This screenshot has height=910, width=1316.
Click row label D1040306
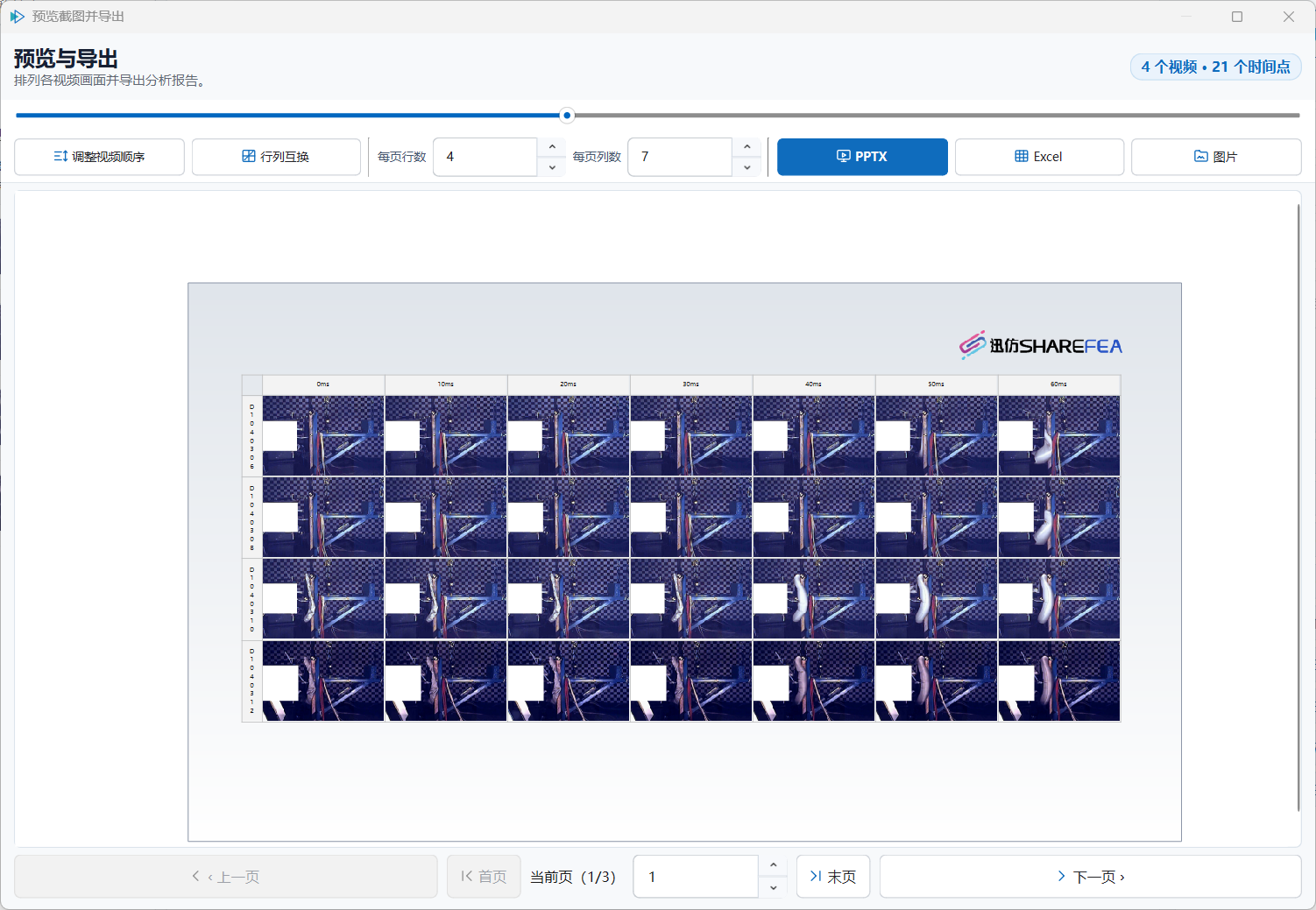tap(251, 436)
